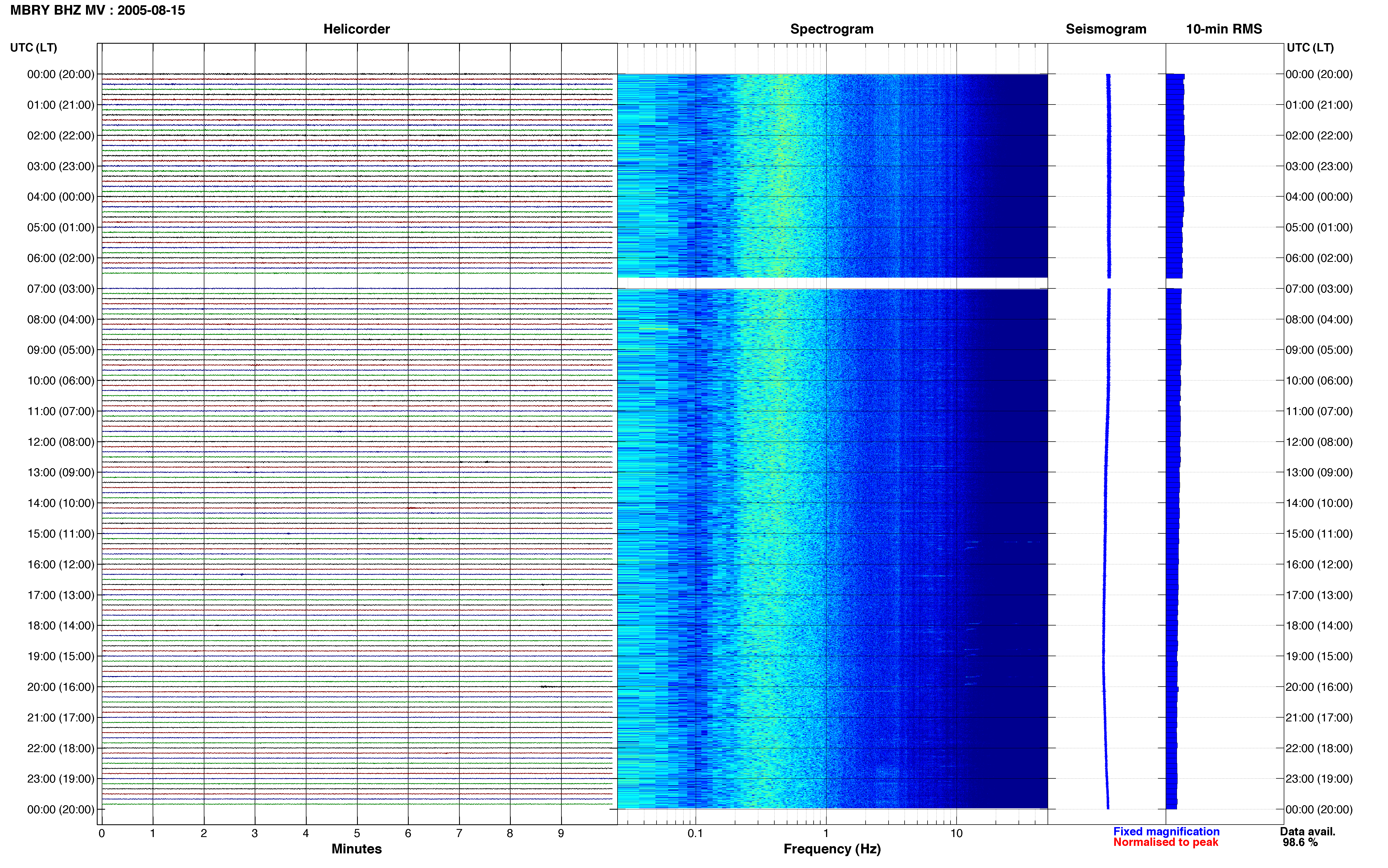This screenshot has width=1388, height=868.
Task: Select the left-axis 07:00 (03:00) time label
Action: tap(61, 289)
